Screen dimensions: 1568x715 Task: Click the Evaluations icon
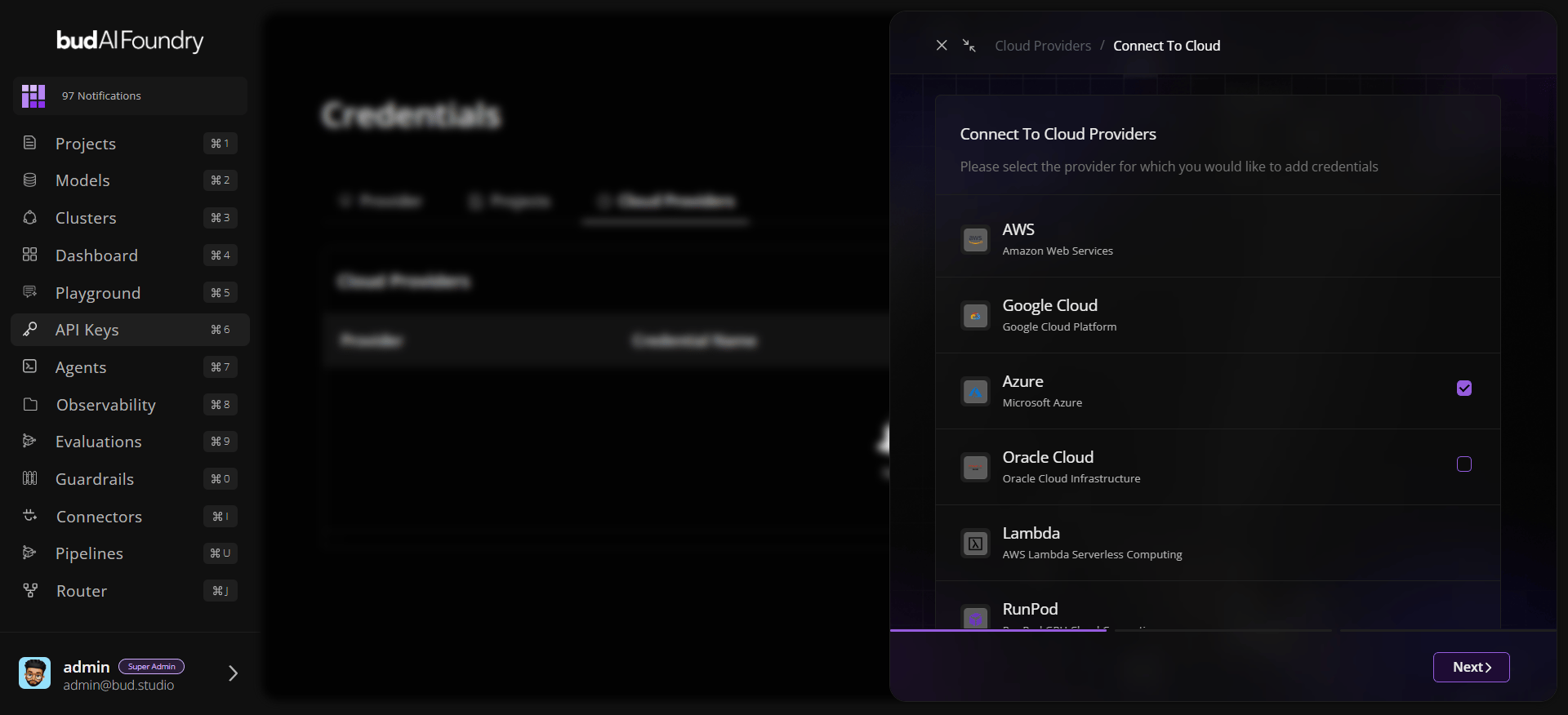tap(29, 441)
